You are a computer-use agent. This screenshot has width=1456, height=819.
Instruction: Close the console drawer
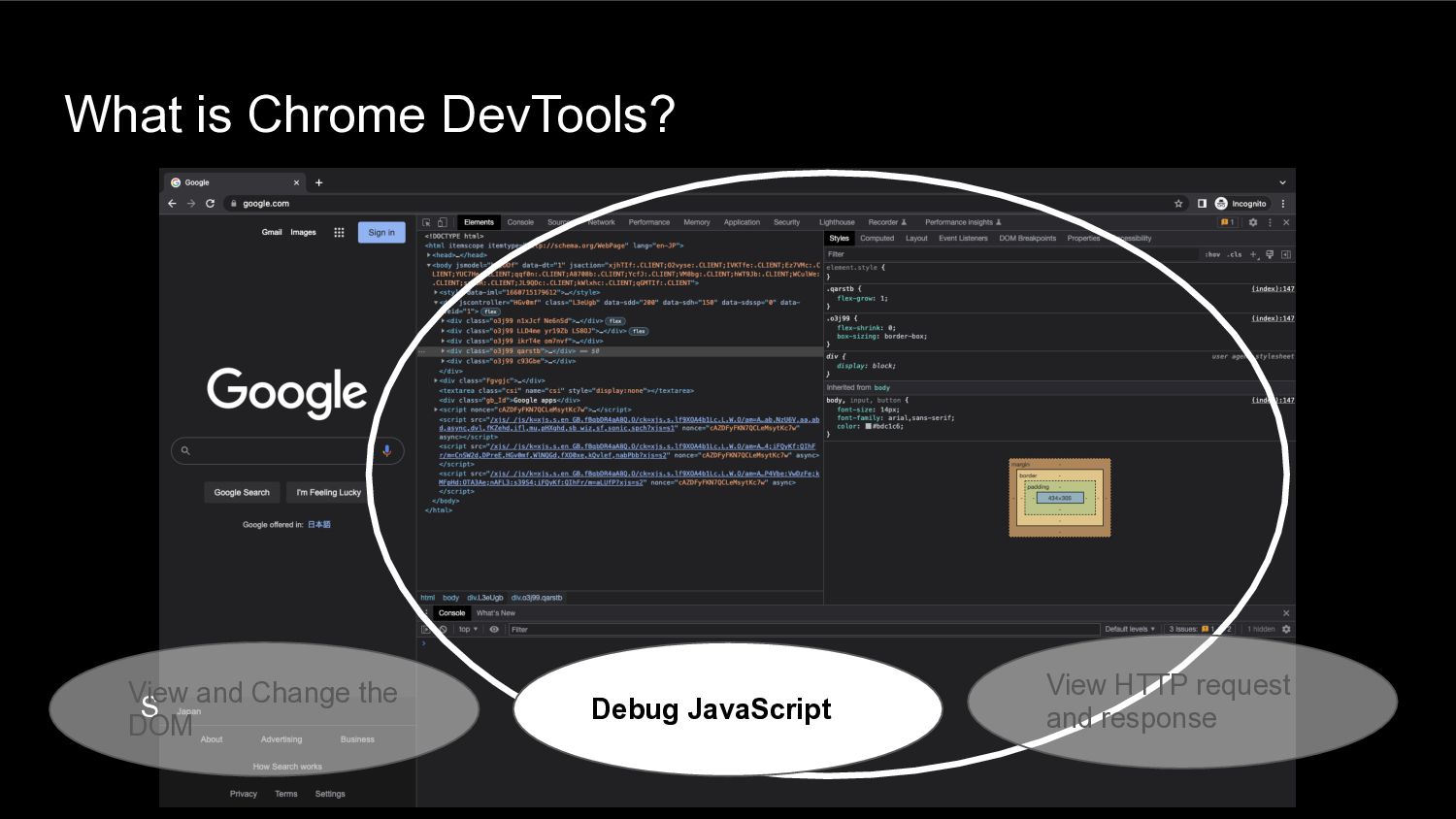point(1286,613)
